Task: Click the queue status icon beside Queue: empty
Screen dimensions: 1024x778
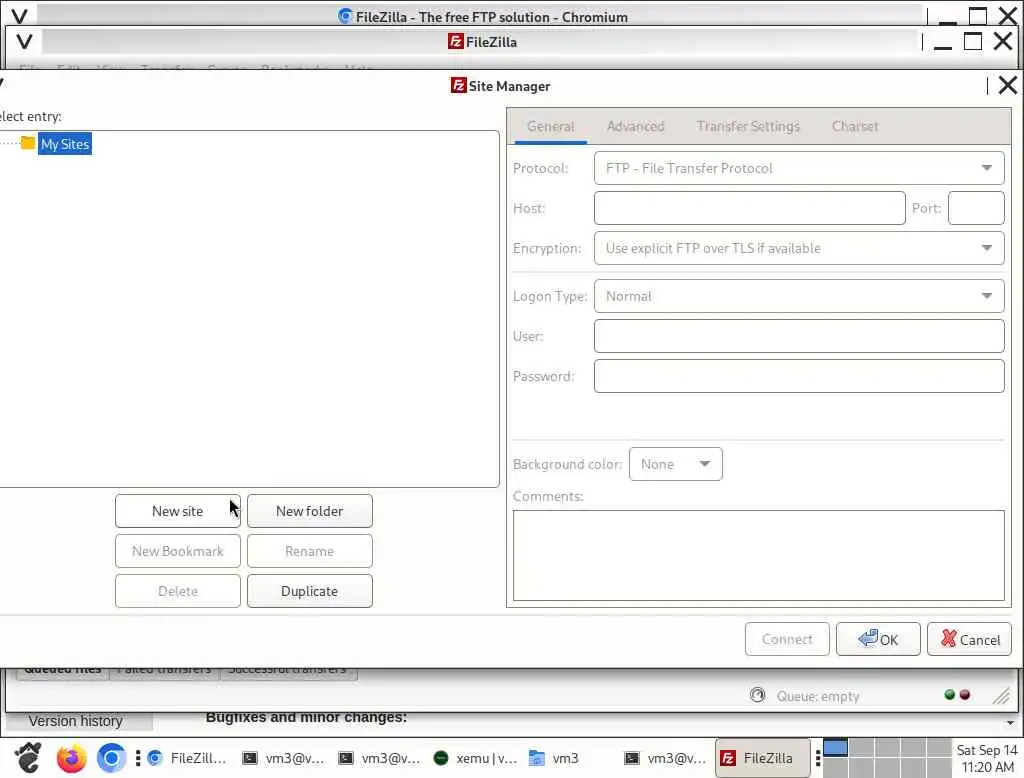Action: 758,695
